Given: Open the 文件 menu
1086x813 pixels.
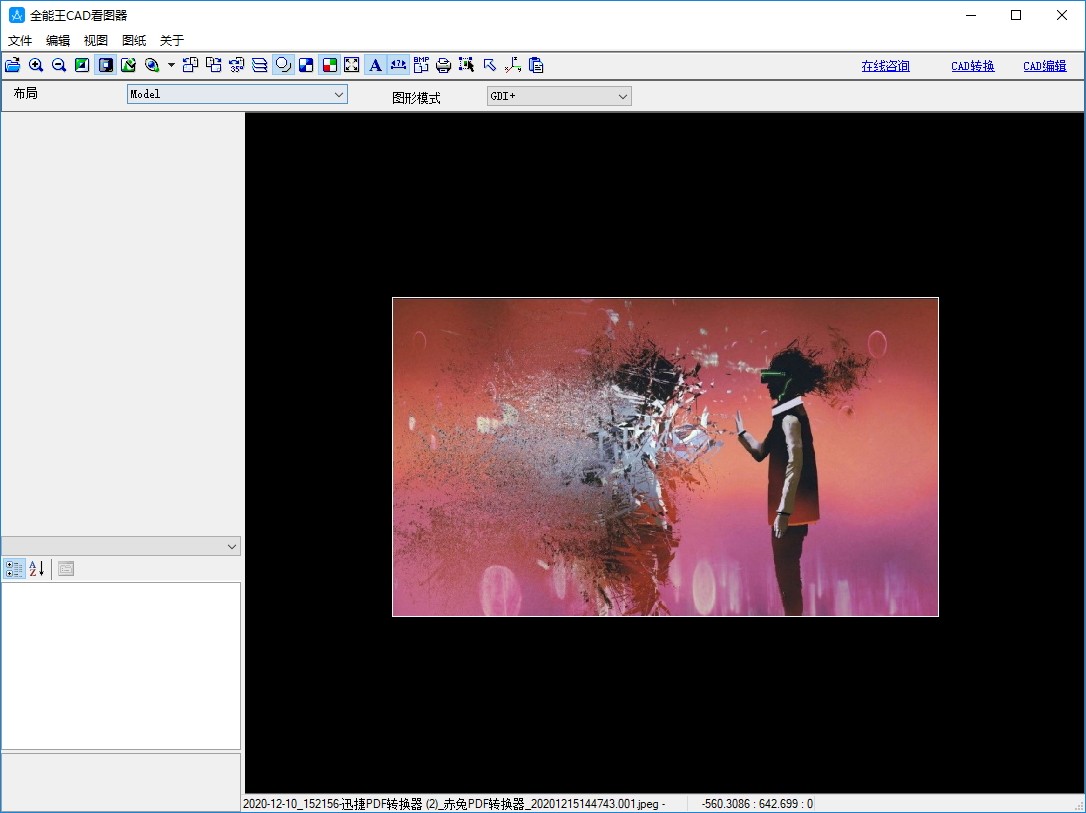Looking at the screenshot, I should click(x=20, y=41).
